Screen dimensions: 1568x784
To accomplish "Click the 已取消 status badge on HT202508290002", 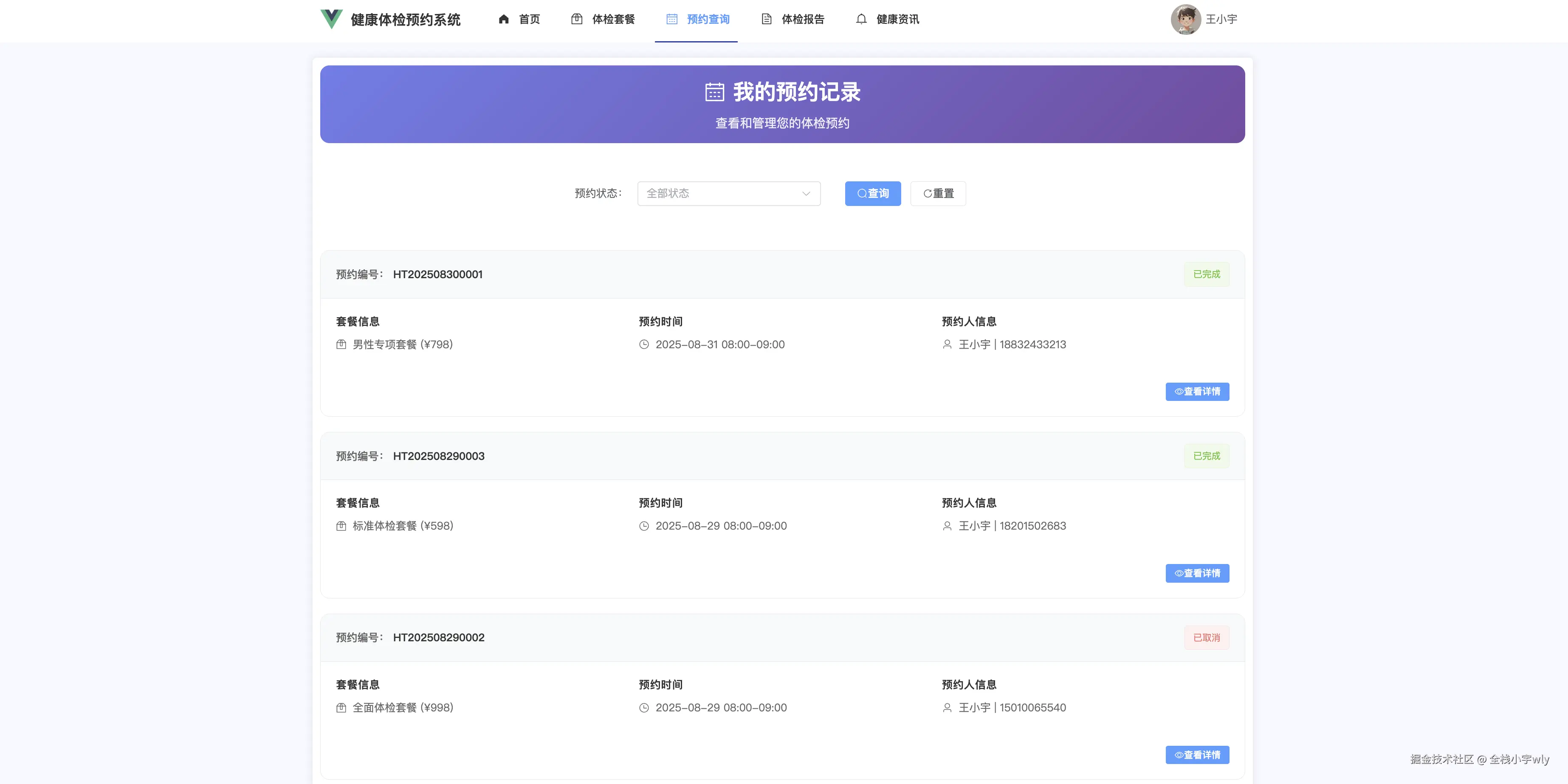I will tap(1207, 637).
